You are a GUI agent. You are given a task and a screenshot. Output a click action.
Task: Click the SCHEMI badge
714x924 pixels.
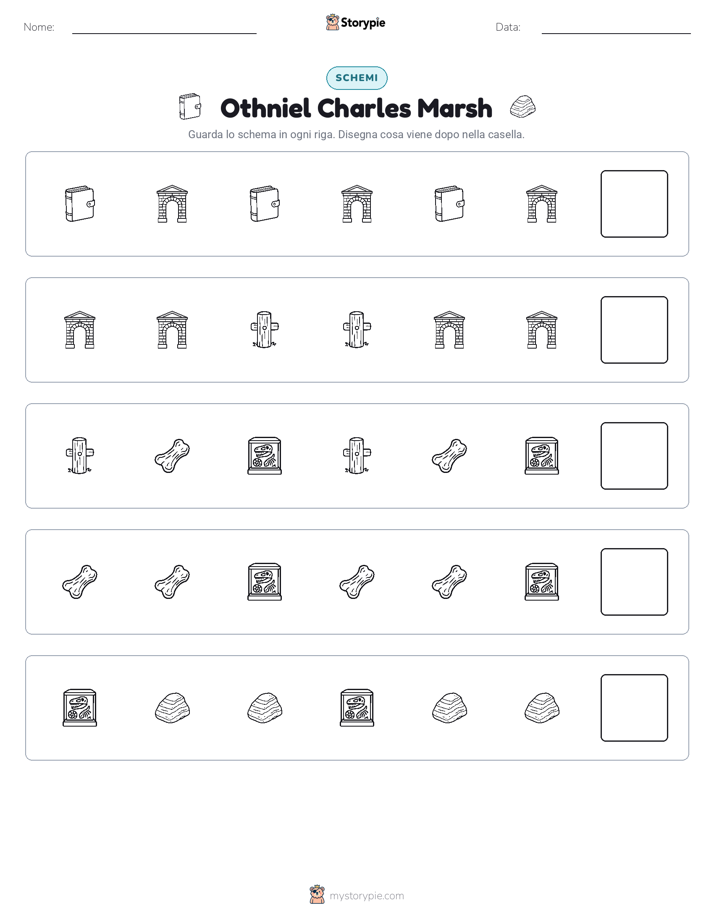[356, 78]
